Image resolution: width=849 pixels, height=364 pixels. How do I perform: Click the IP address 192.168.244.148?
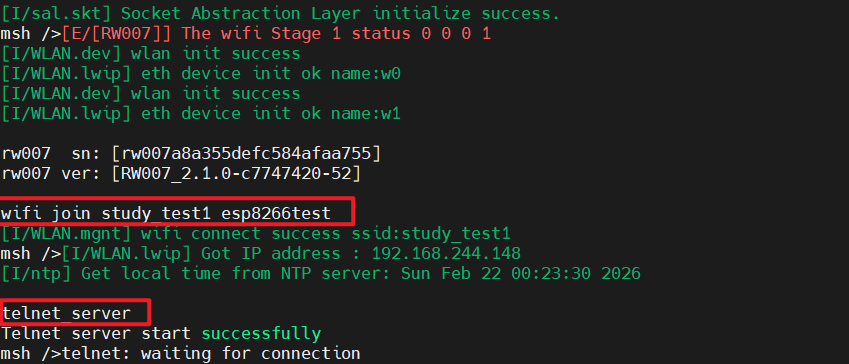446,253
